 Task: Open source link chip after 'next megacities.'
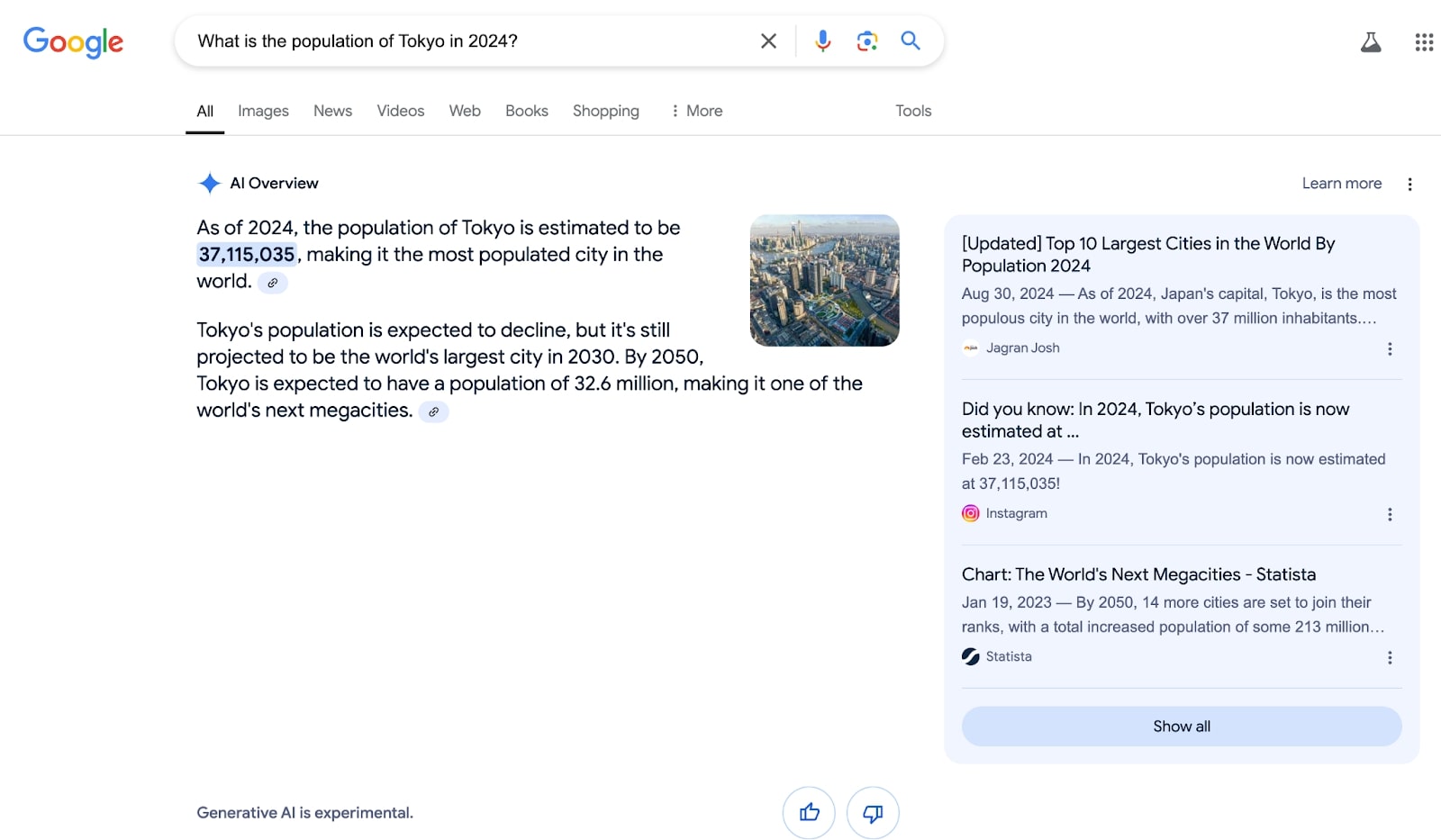[433, 411]
